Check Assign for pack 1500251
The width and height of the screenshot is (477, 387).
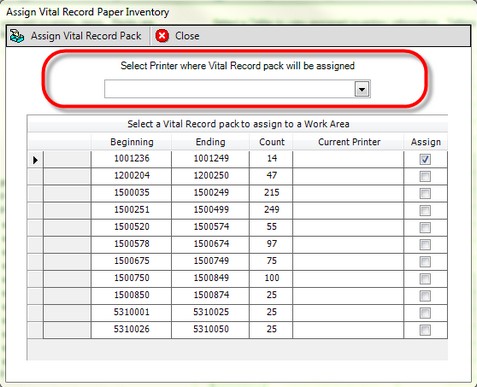click(x=425, y=210)
